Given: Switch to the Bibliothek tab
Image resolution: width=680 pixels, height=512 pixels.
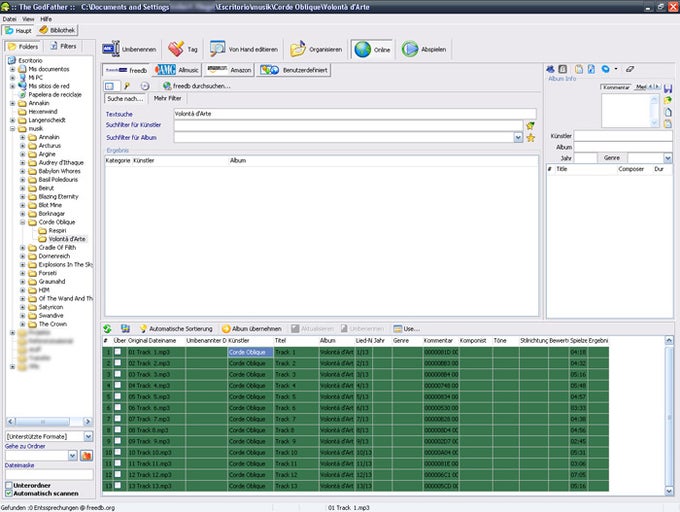Looking at the screenshot, I should click(x=57, y=30).
